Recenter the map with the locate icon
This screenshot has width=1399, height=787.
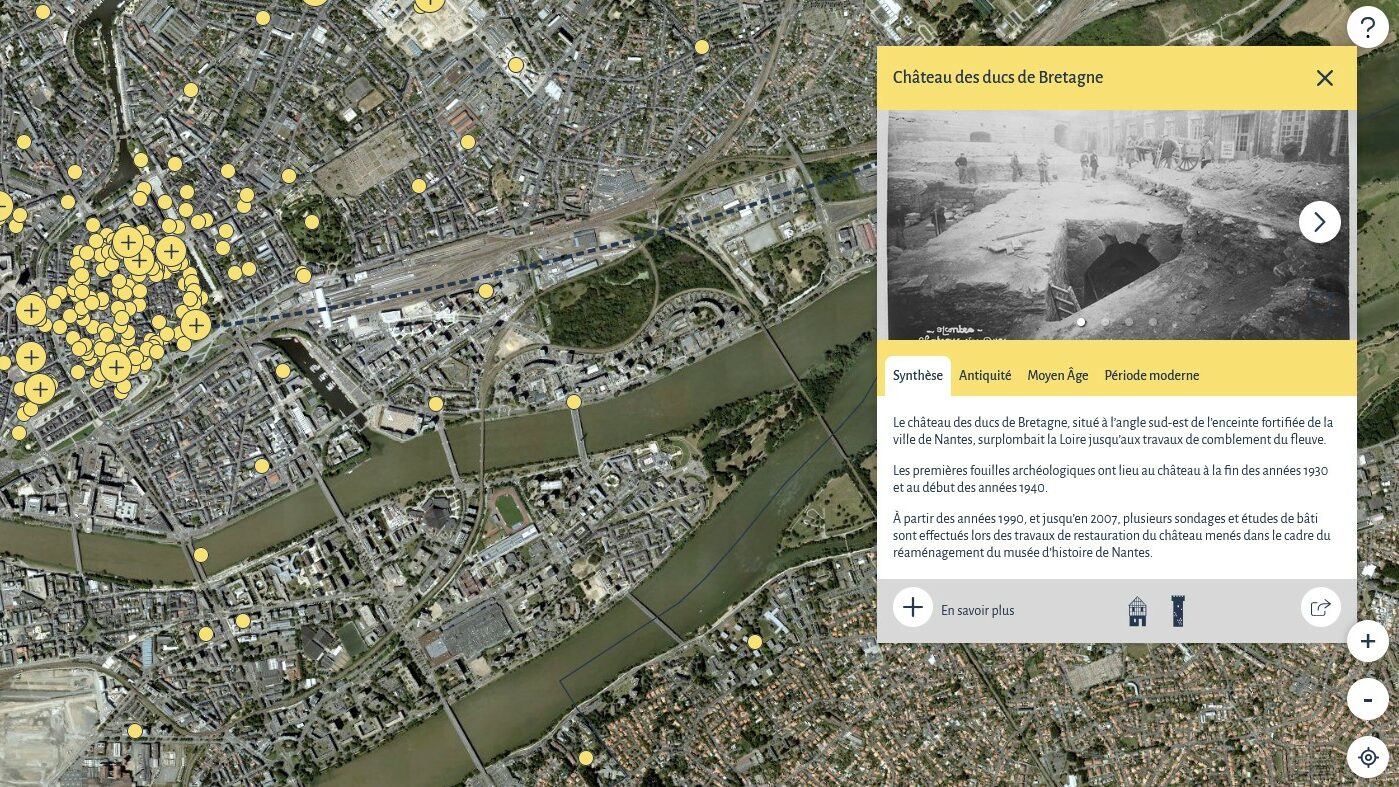[x=1367, y=757]
